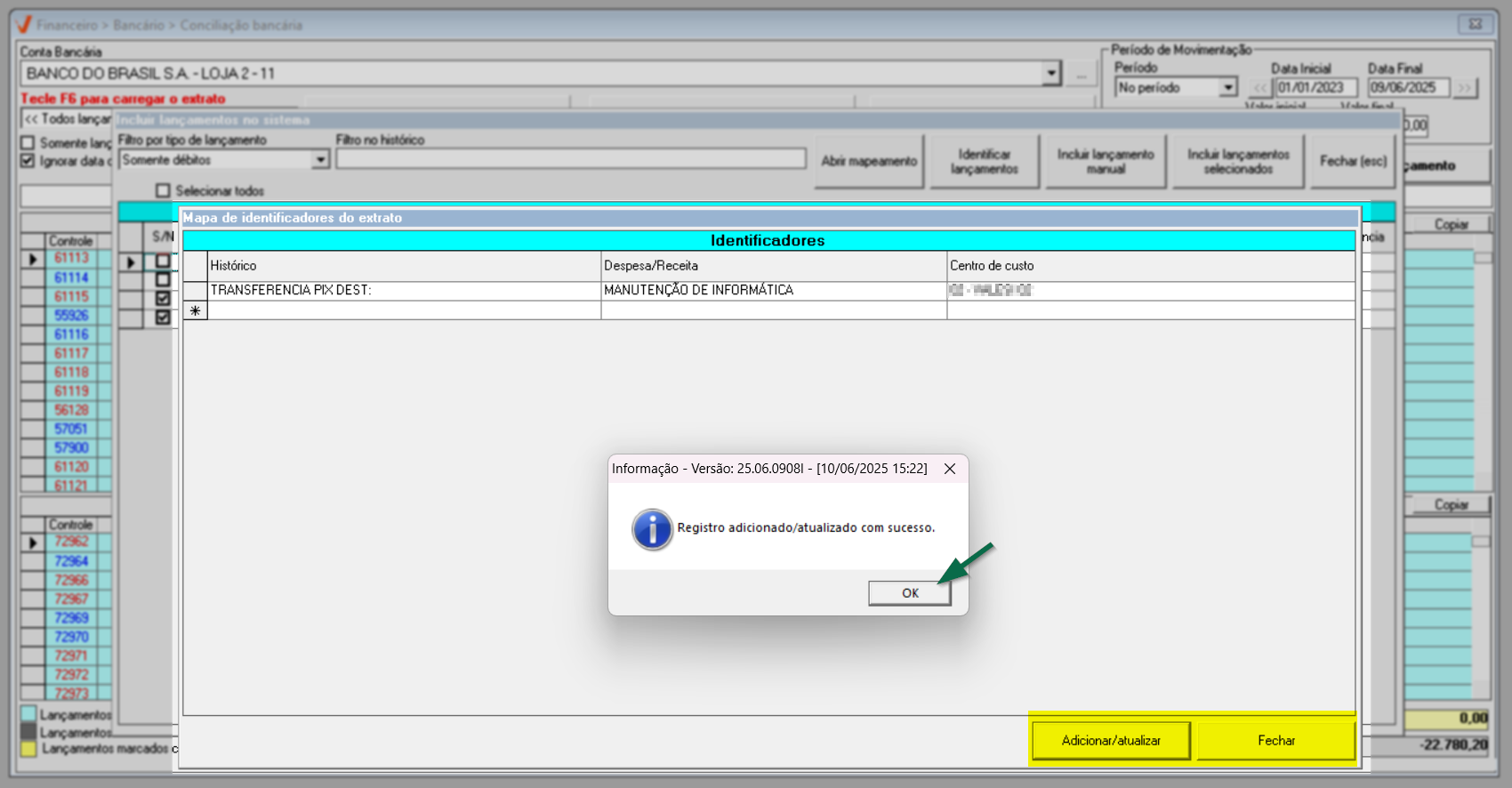This screenshot has height=788, width=1512.
Task: Click the -22.780,20 total value
Action: 1453,744
